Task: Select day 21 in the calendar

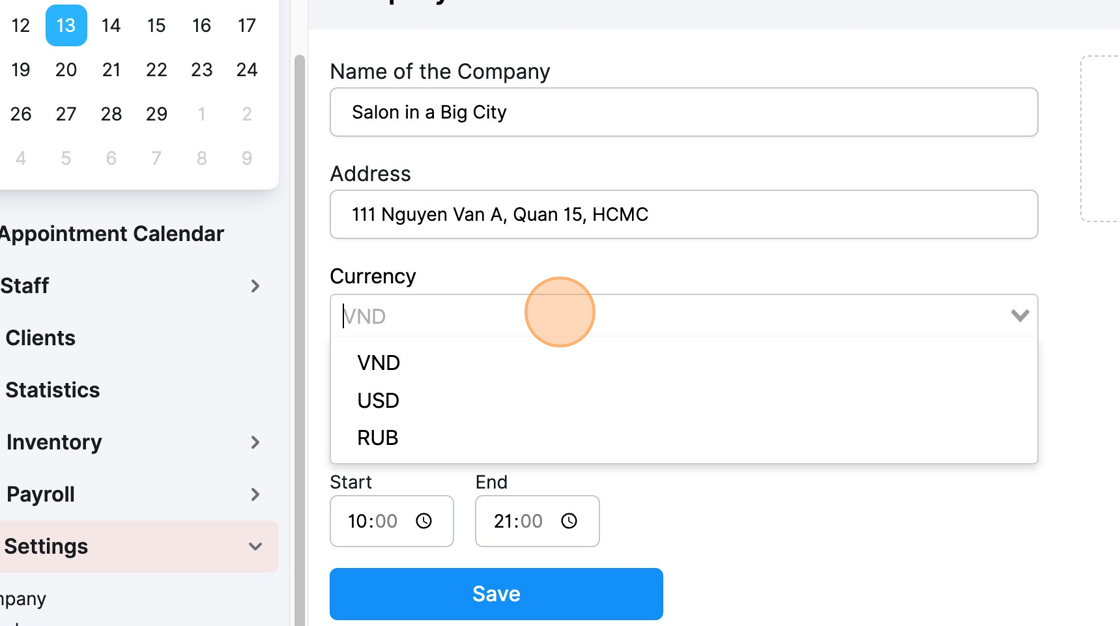Action: (x=111, y=70)
